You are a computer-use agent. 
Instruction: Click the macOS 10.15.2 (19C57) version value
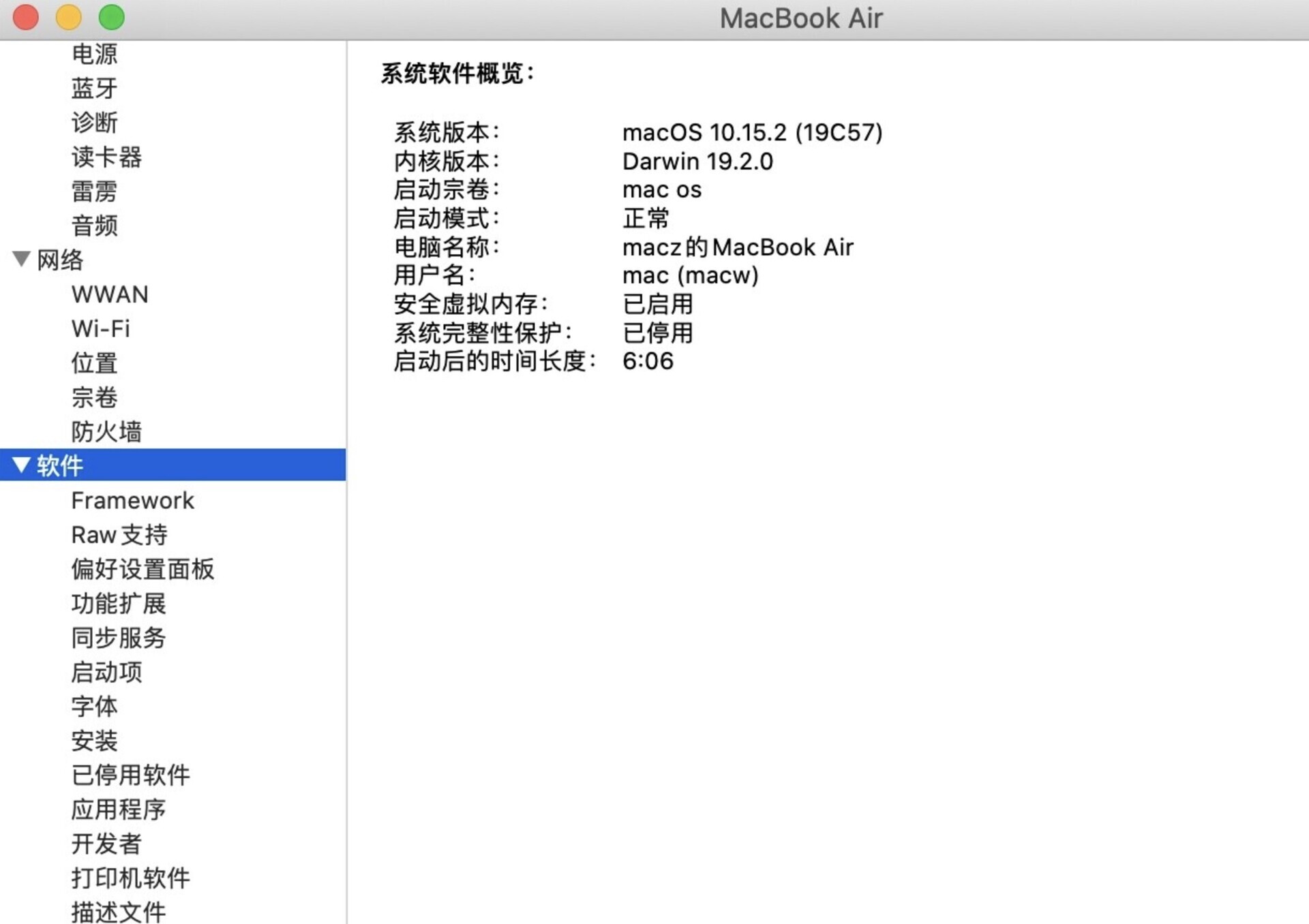[752, 132]
